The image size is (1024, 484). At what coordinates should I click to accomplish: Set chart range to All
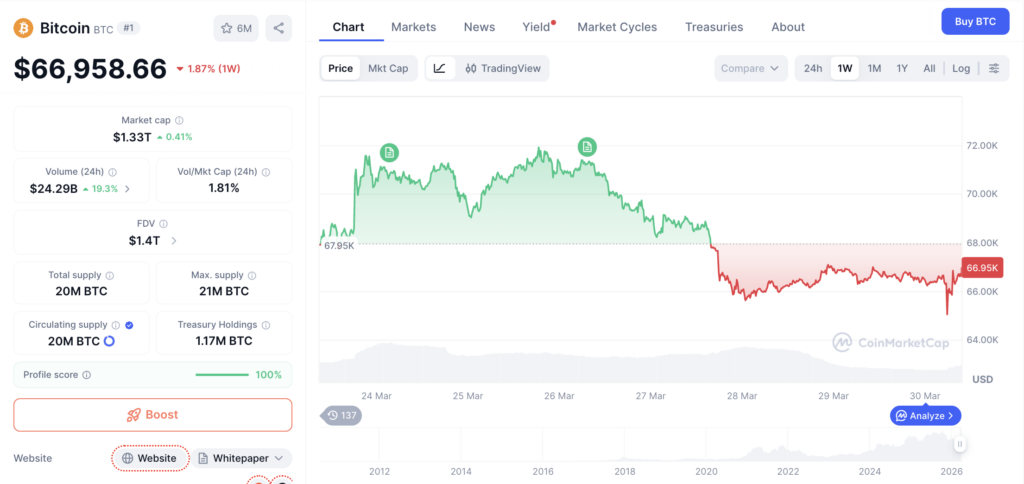point(929,69)
